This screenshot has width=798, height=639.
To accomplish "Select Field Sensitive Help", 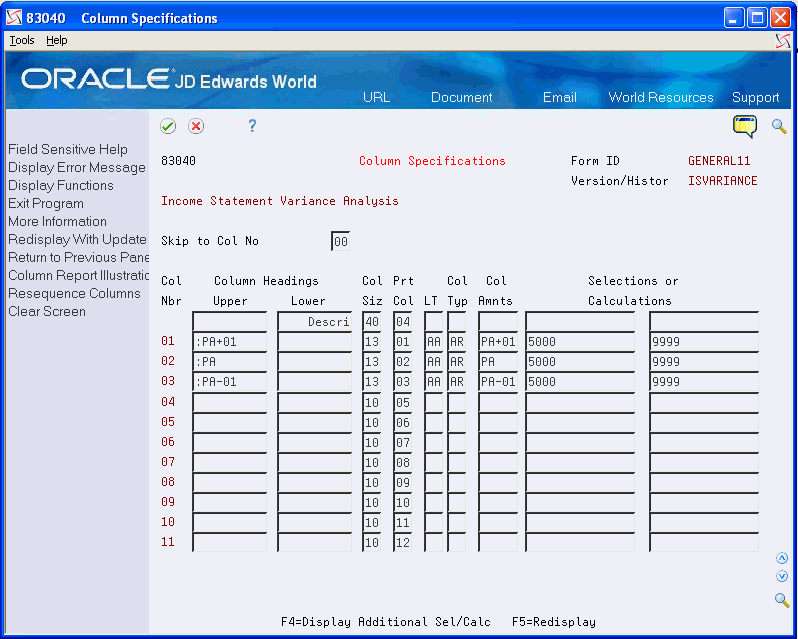I will 68,150.
